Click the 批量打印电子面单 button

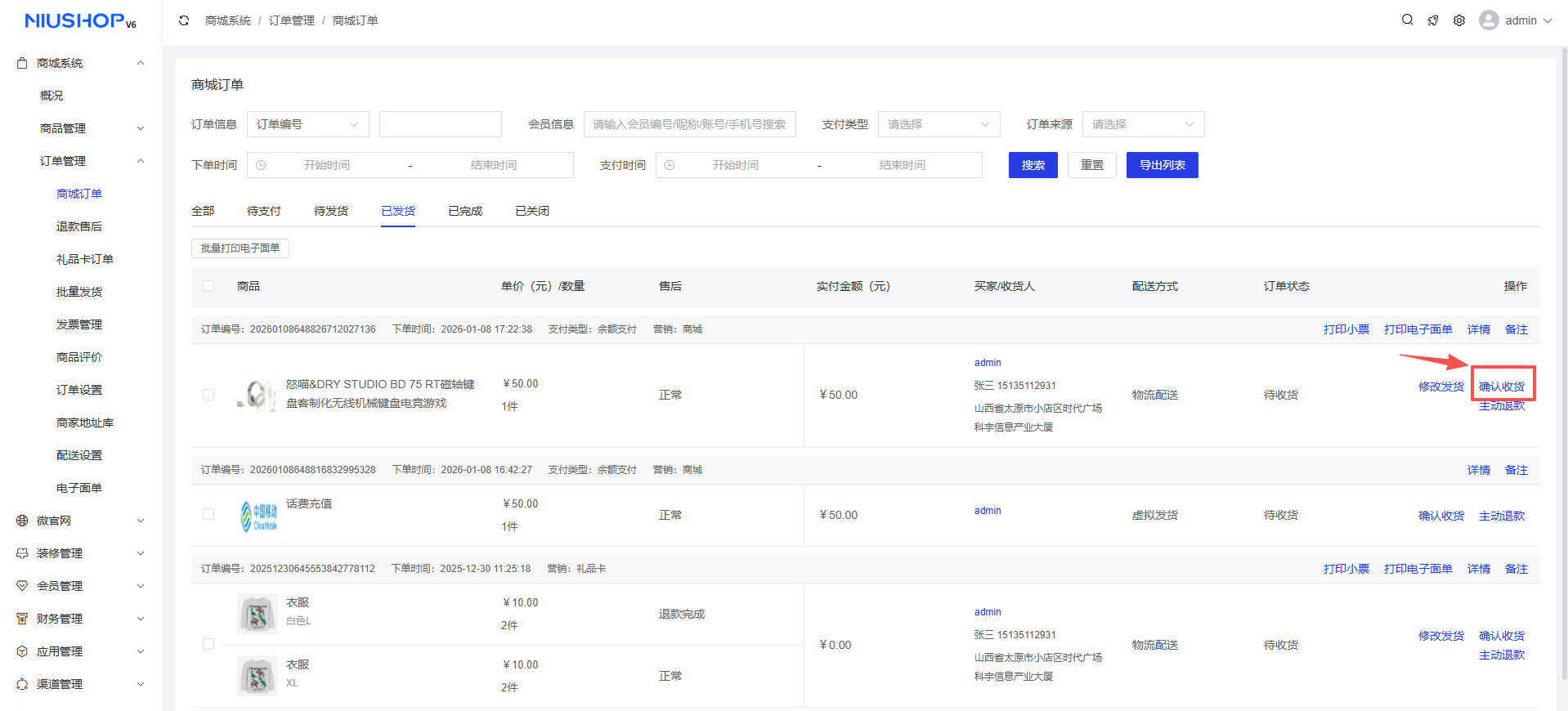coord(240,248)
